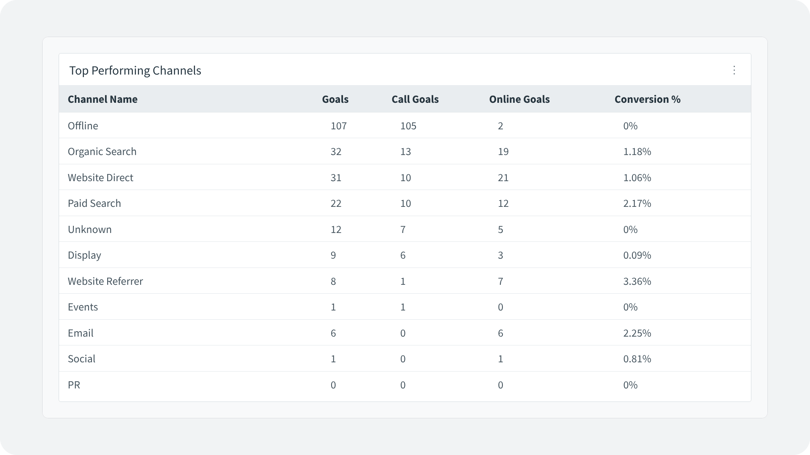Click Website Referrer conversion 3.36%
The height and width of the screenshot is (455, 810).
coord(637,281)
